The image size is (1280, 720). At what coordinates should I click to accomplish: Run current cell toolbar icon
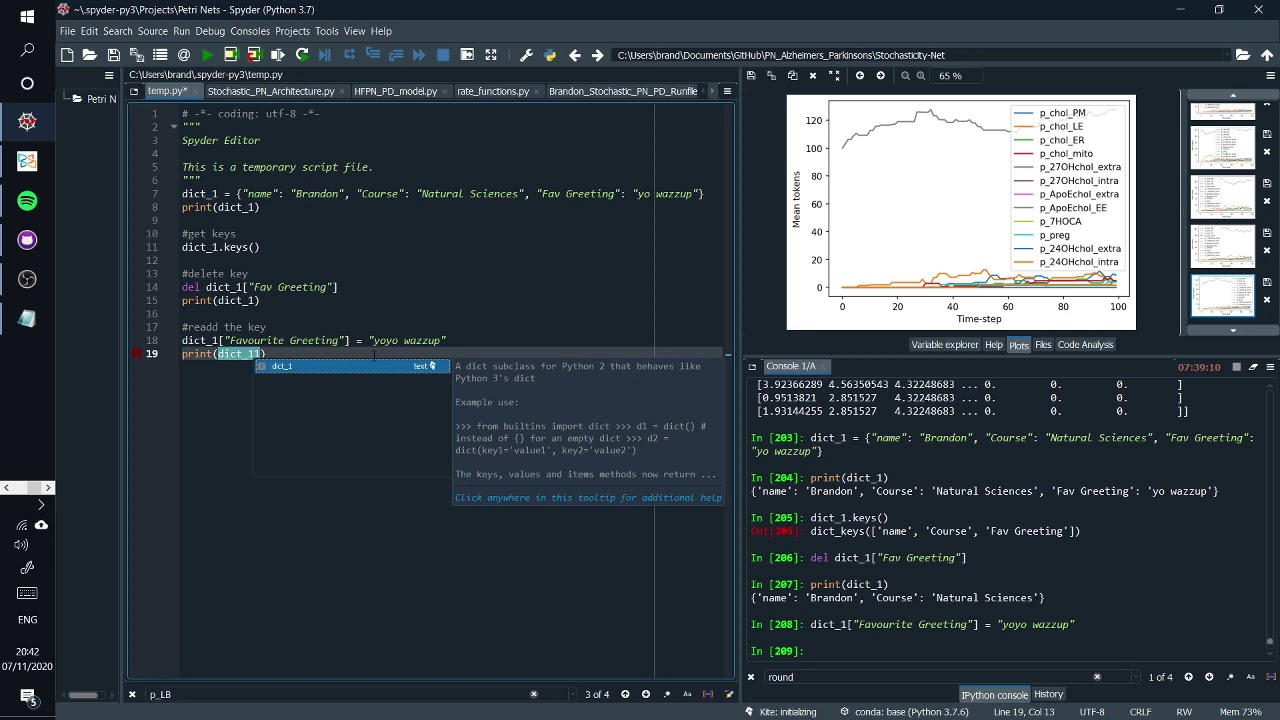[x=230, y=55]
